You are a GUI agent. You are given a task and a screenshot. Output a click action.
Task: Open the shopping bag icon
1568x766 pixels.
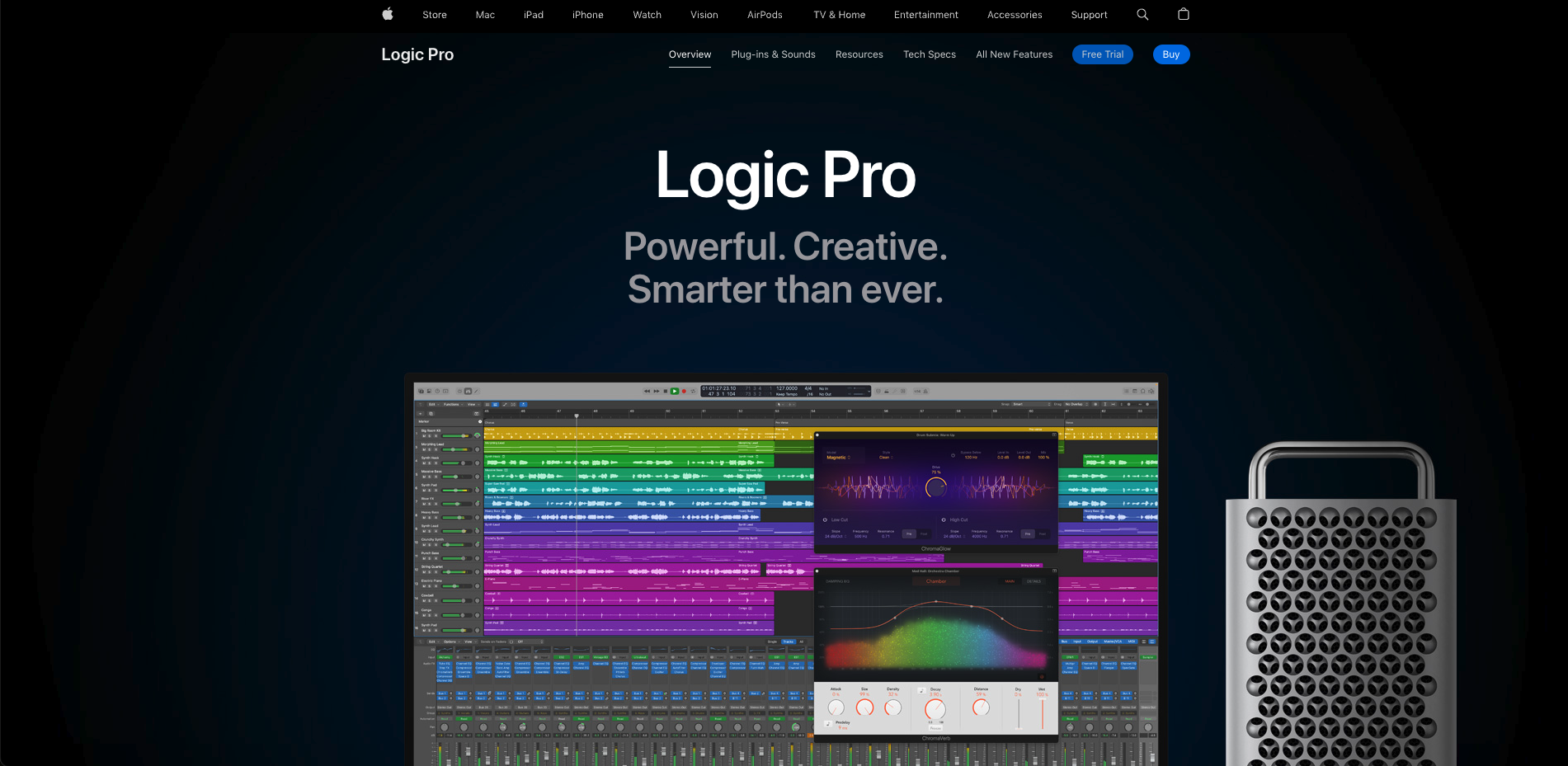point(1184,14)
